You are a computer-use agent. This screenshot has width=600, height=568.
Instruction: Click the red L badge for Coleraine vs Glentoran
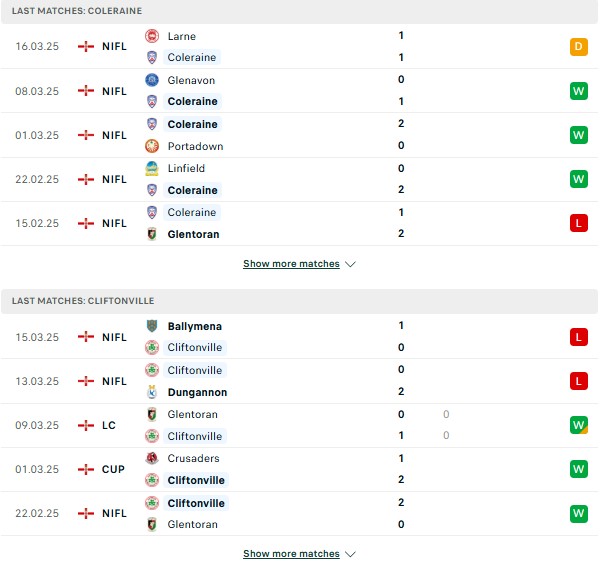coord(579,223)
